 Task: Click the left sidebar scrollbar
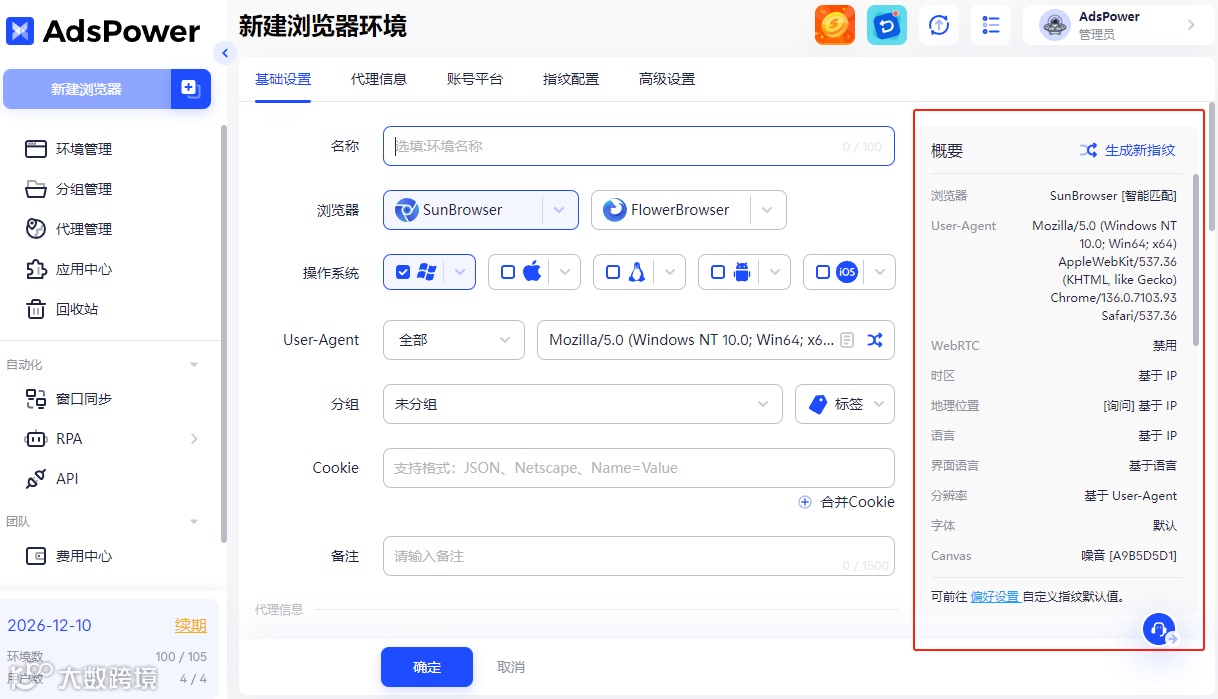pyautogui.click(x=223, y=335)
